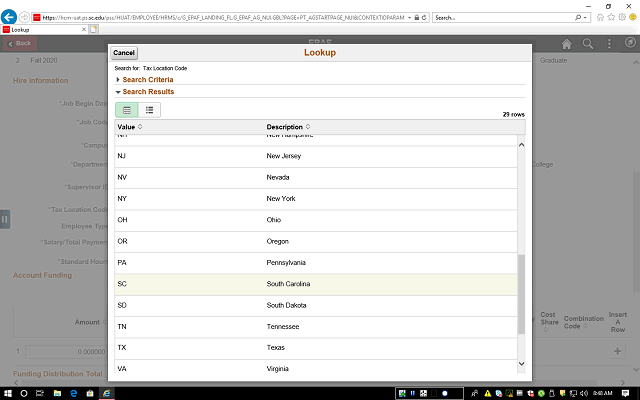Click results list scroll down arrow
Image resolution: width=640 pixels, height=400 pixels.
pyautogui.click(x=521, y=363)
